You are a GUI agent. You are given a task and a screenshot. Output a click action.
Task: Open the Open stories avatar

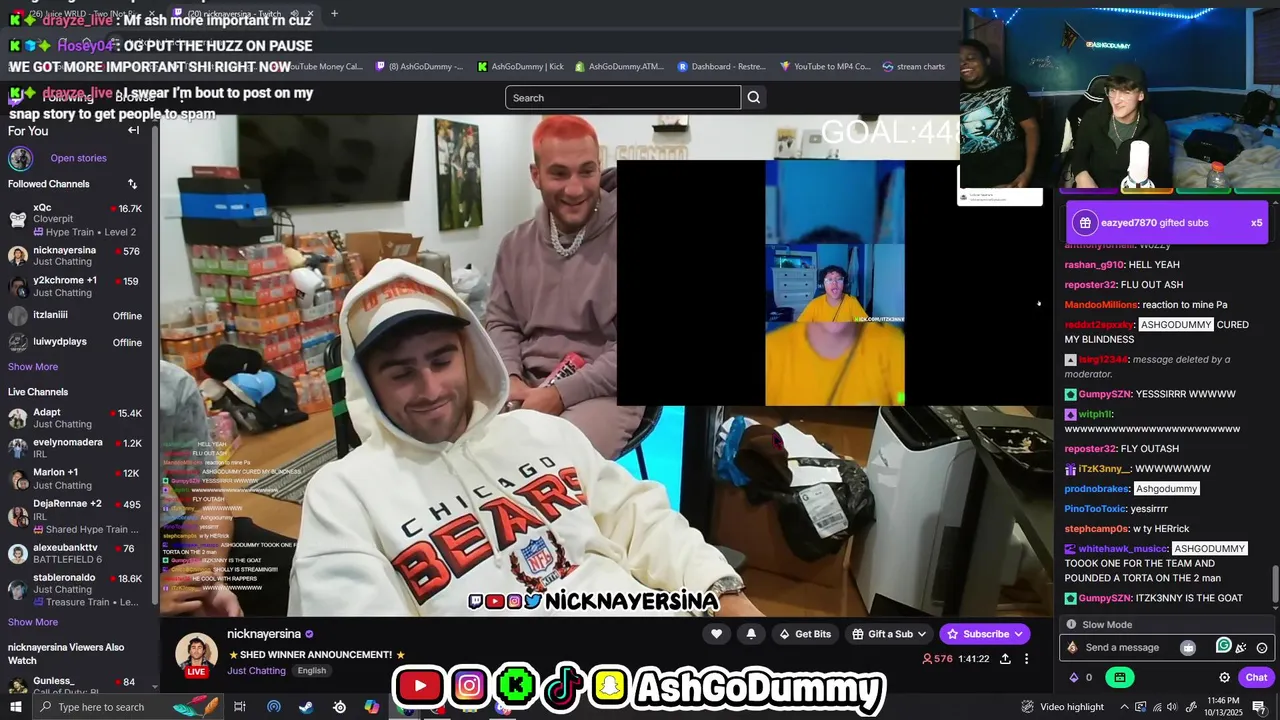21,158
